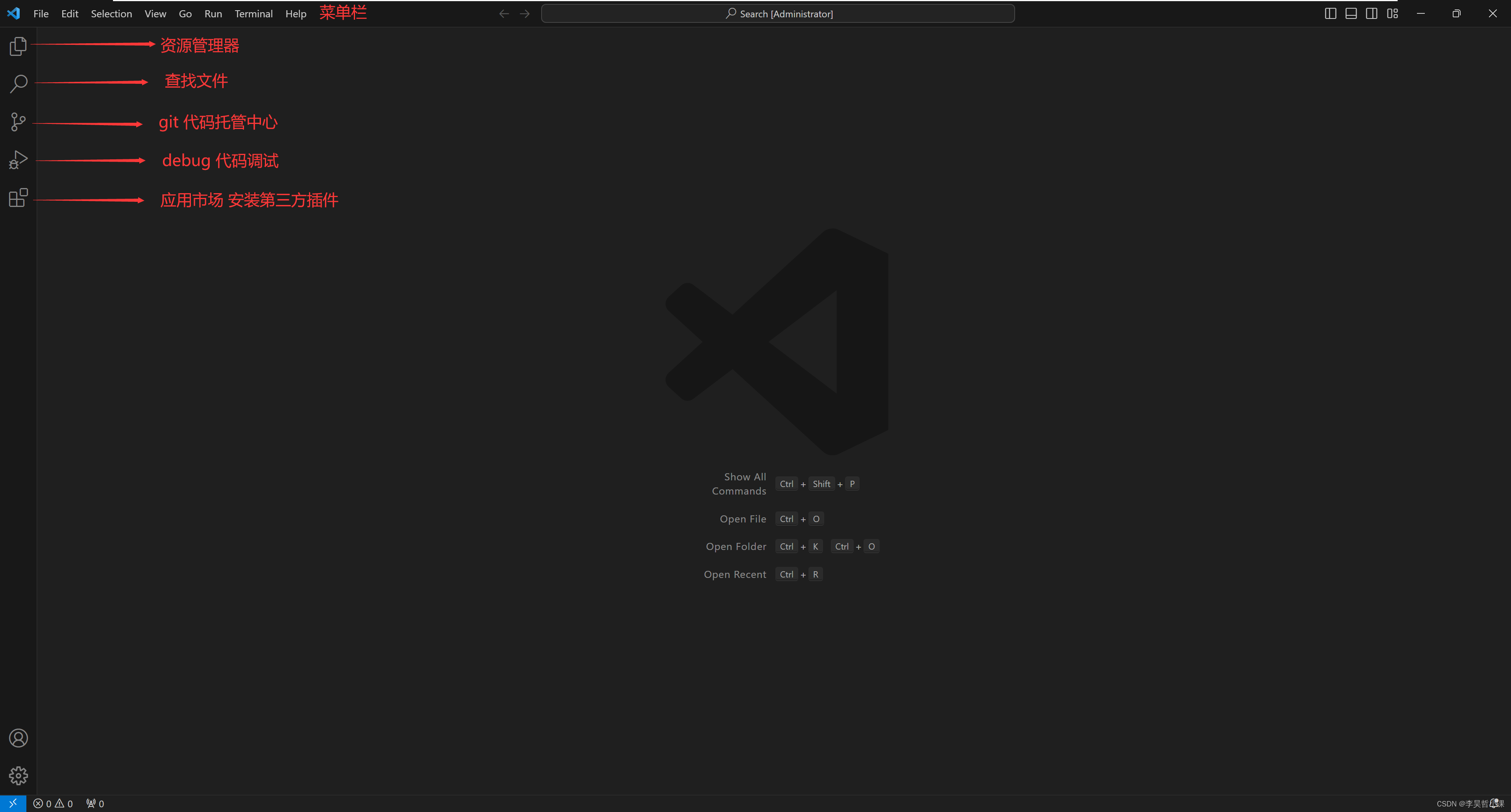Open the Search view in activity bar

[x=18, y=83]
